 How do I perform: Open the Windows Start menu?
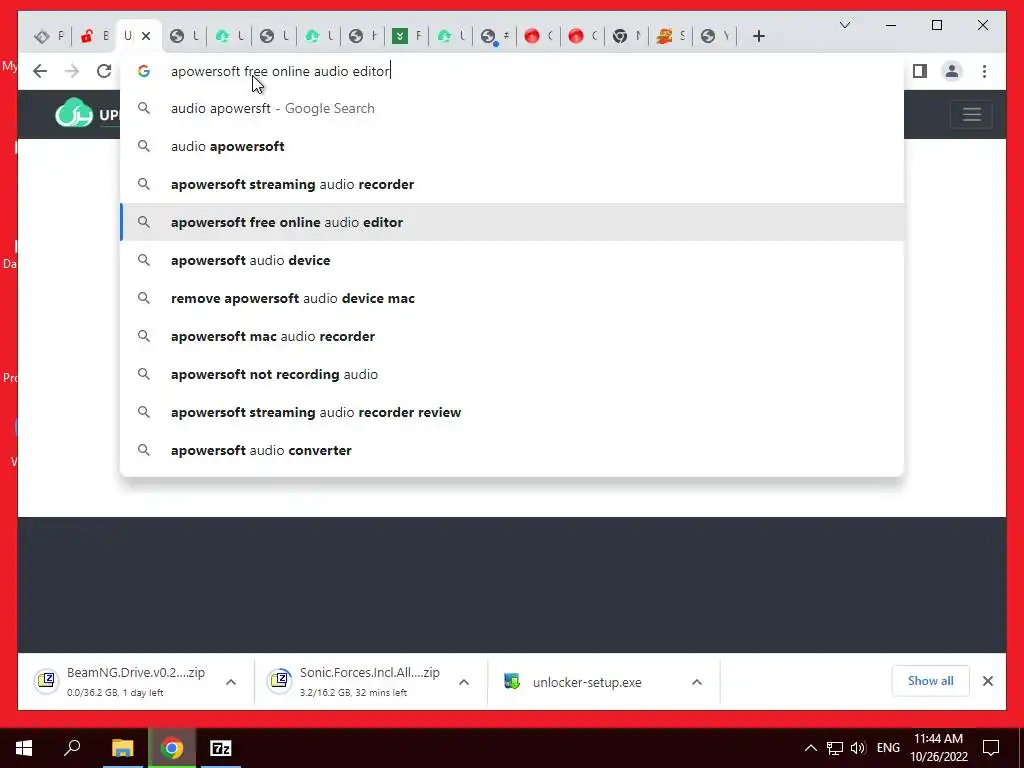pos(24,748)
